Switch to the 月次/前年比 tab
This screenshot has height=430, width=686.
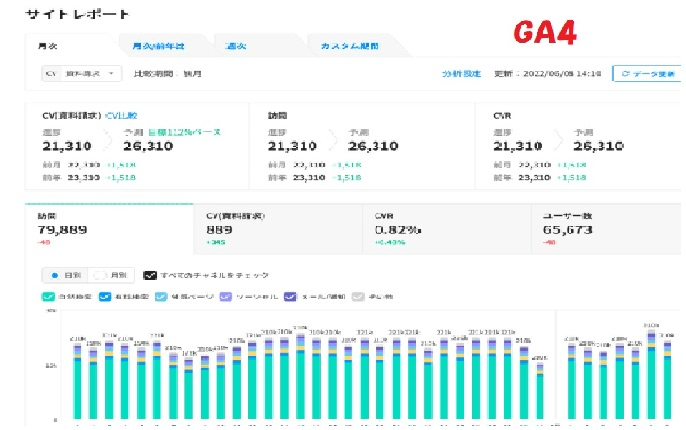click(x=158, y=46)
